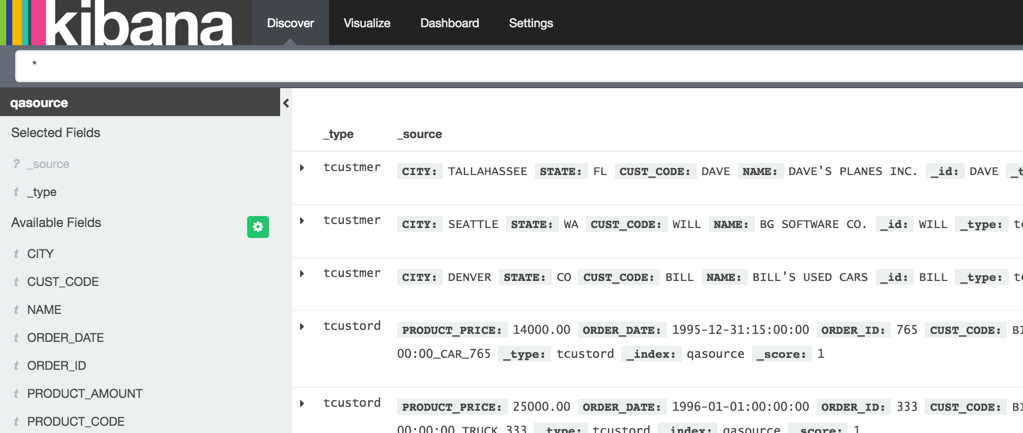Expand the tcustord row priced 14000.00
The width and height of the screenshot is (1023, 433).
point(302,327)
